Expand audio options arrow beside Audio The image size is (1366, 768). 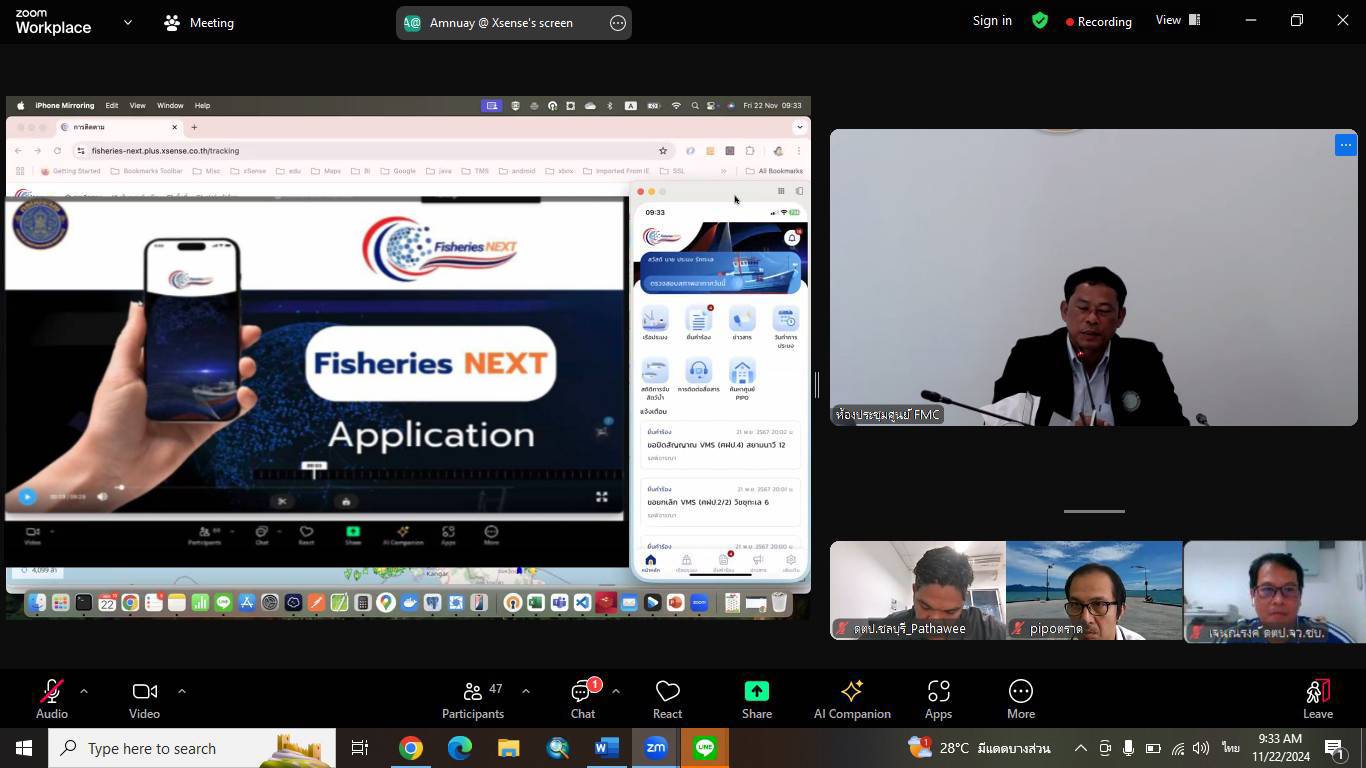click(x=84, y=691)
